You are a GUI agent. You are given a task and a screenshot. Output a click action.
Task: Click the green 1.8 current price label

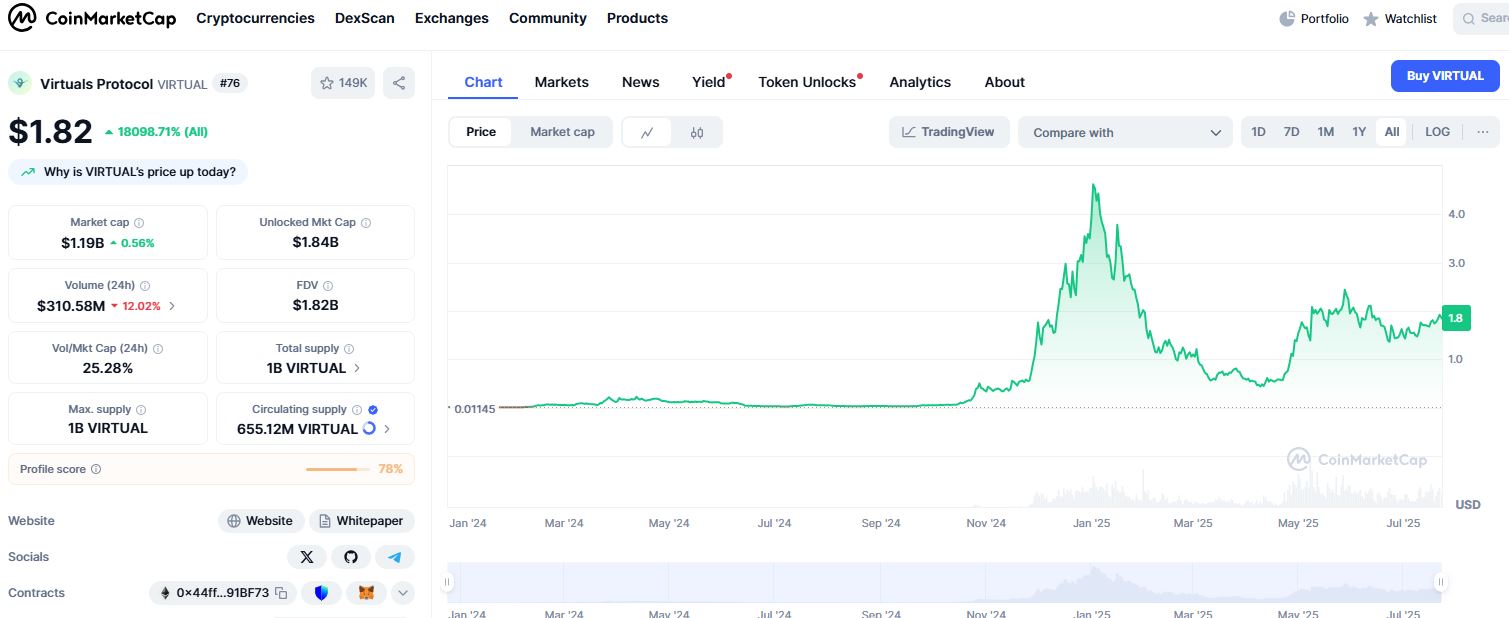coord(1456,318)
